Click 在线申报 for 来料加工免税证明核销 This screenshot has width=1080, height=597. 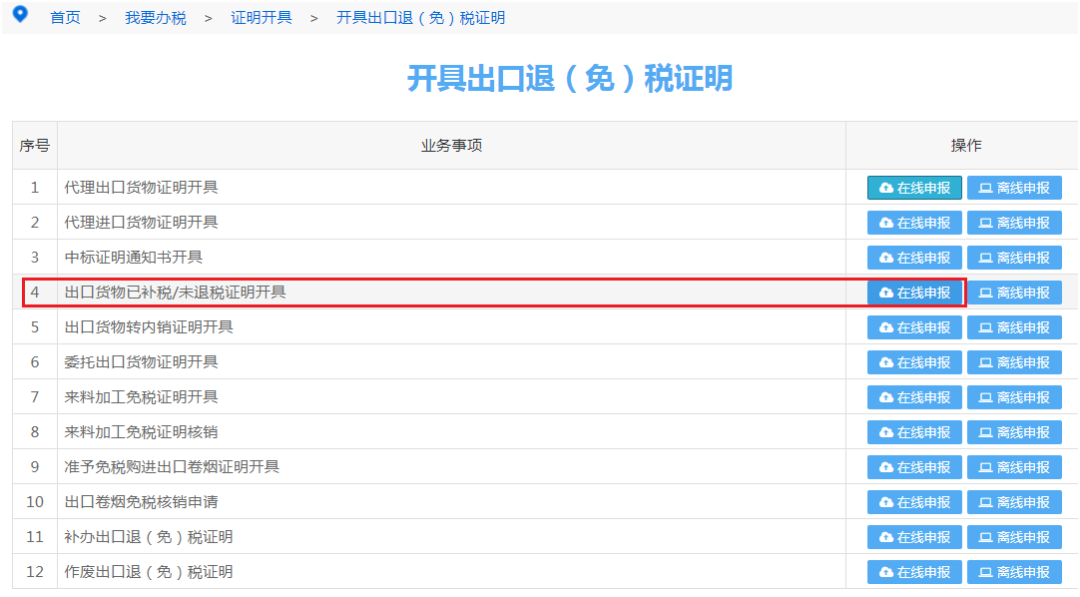[x=915, y=432]
